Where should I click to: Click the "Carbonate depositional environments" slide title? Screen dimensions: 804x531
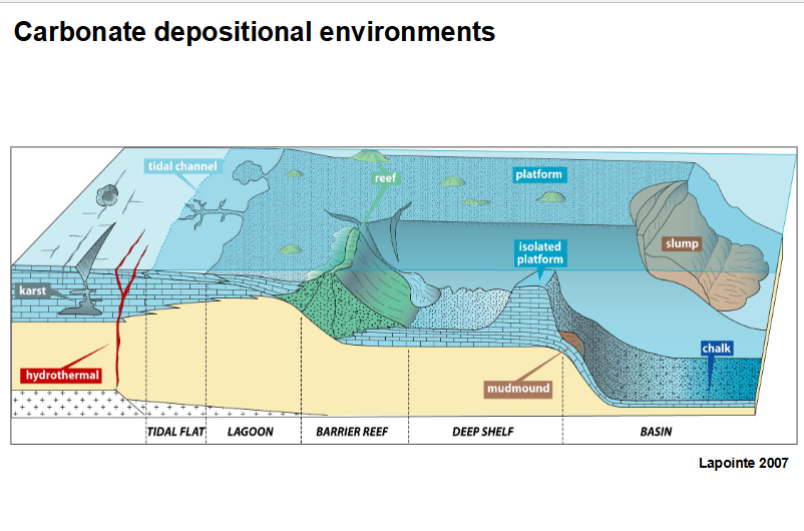(x=254, y=32)
